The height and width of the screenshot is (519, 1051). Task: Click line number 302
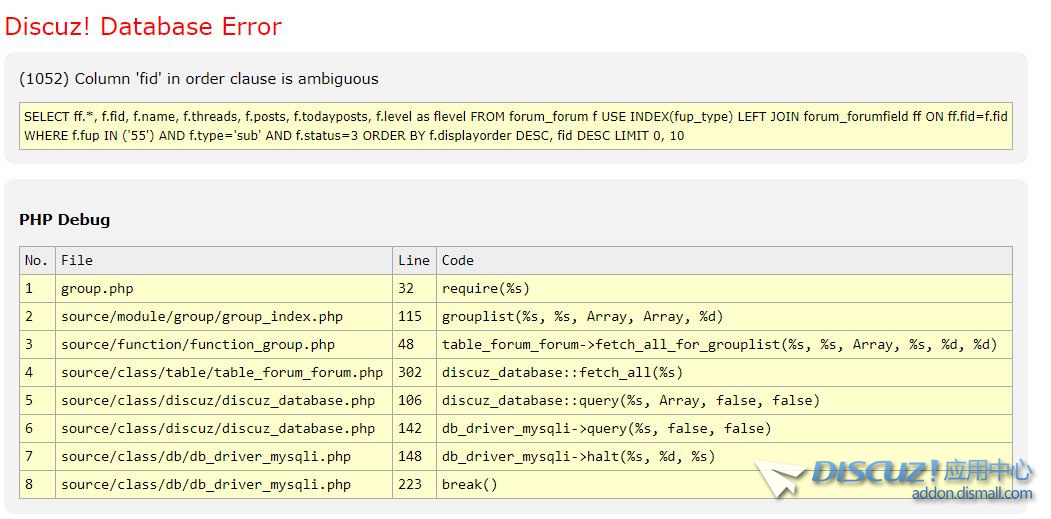pyautogui.click(x=414, y=372)
